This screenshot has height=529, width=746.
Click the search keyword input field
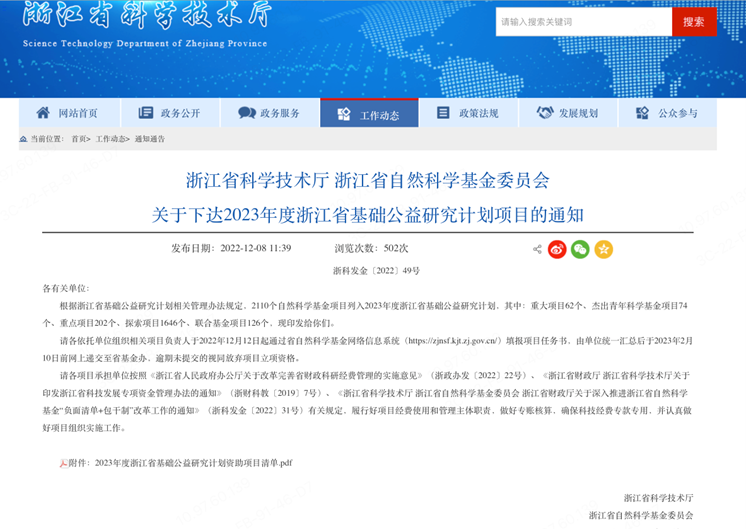(584, 22)
